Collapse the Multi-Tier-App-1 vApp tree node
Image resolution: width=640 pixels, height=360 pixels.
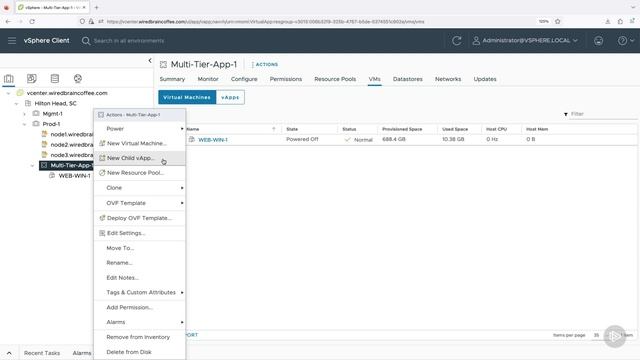pos(32,165)
